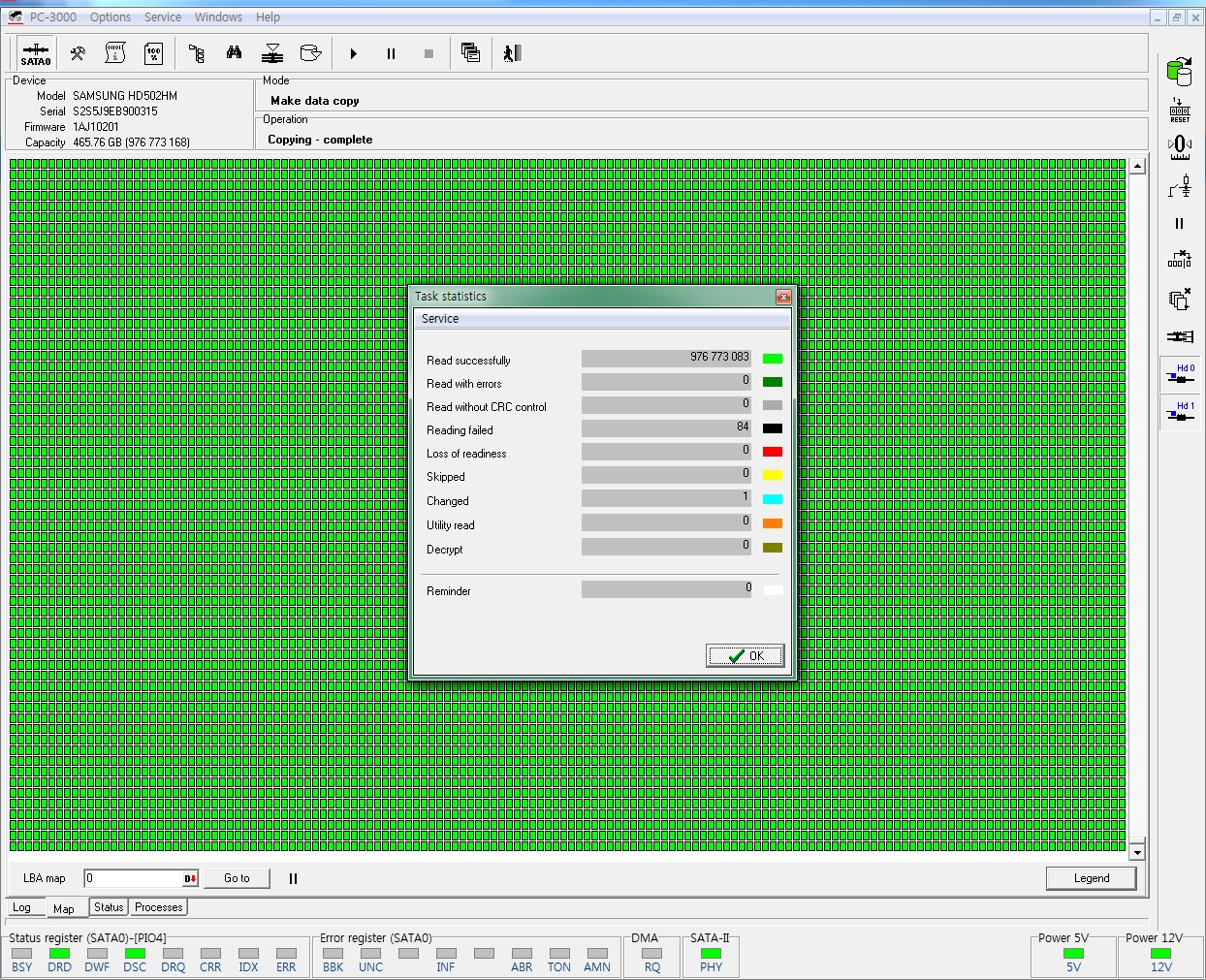The image size is (1206, 980).
Task: Switch to the Log tab
Action: (x=22, y=908)
